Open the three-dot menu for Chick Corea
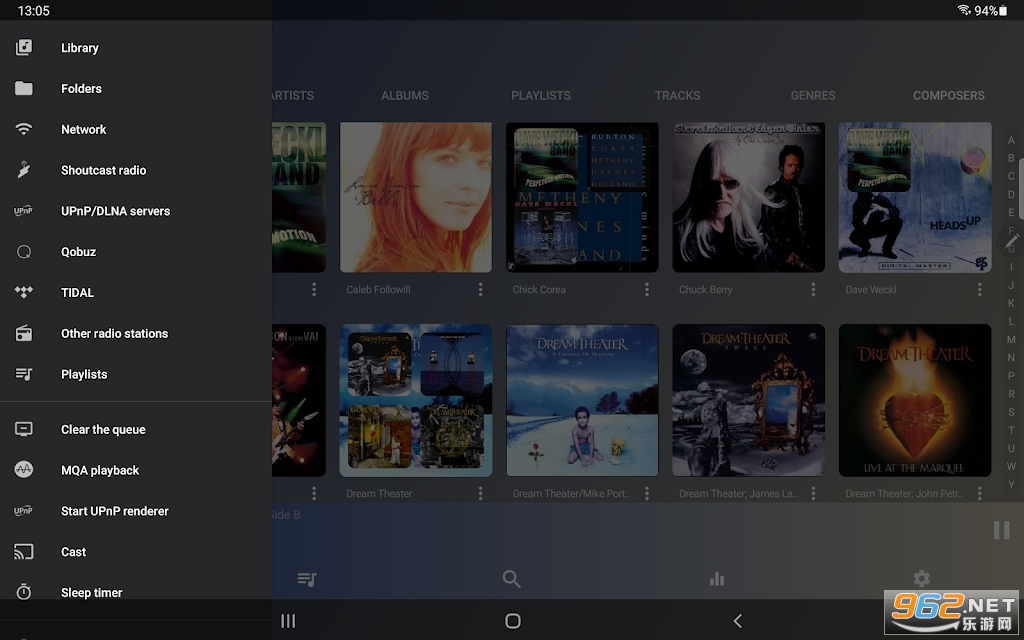The image size is (1024, 640). [646, 290]
